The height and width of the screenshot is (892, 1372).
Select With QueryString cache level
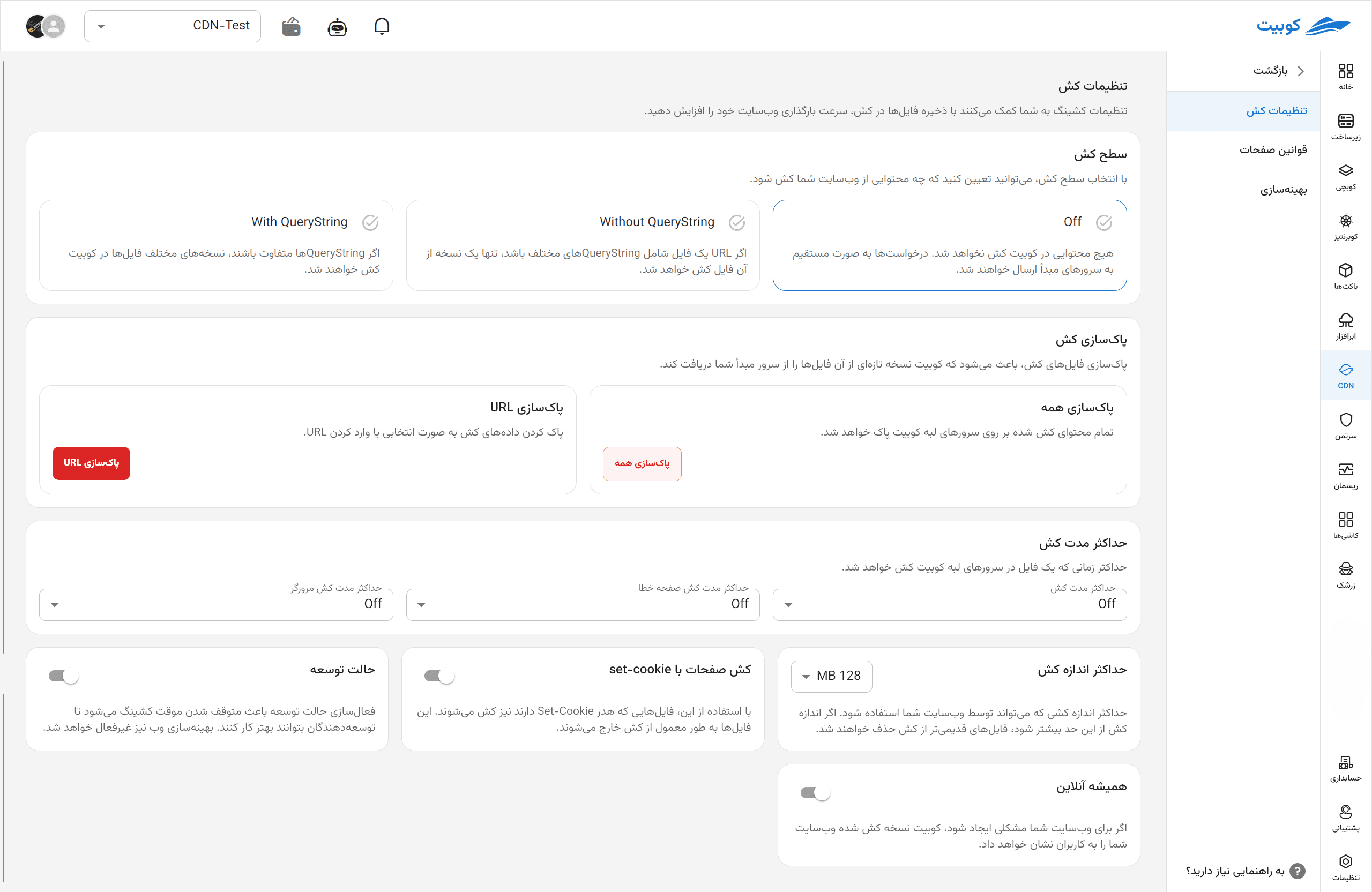[x=216, y=245]
